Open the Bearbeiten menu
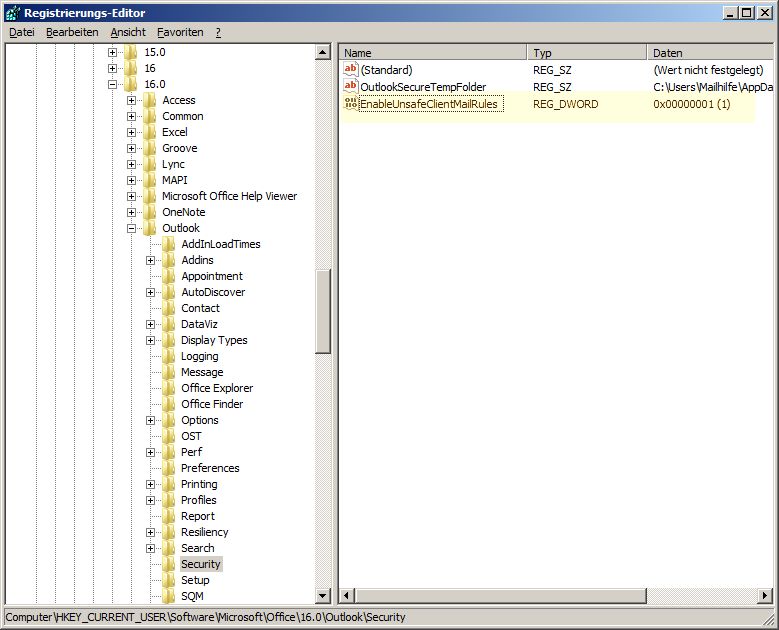Image resolution: width=779 pixels, height=630 pixels. coord(72,32)
